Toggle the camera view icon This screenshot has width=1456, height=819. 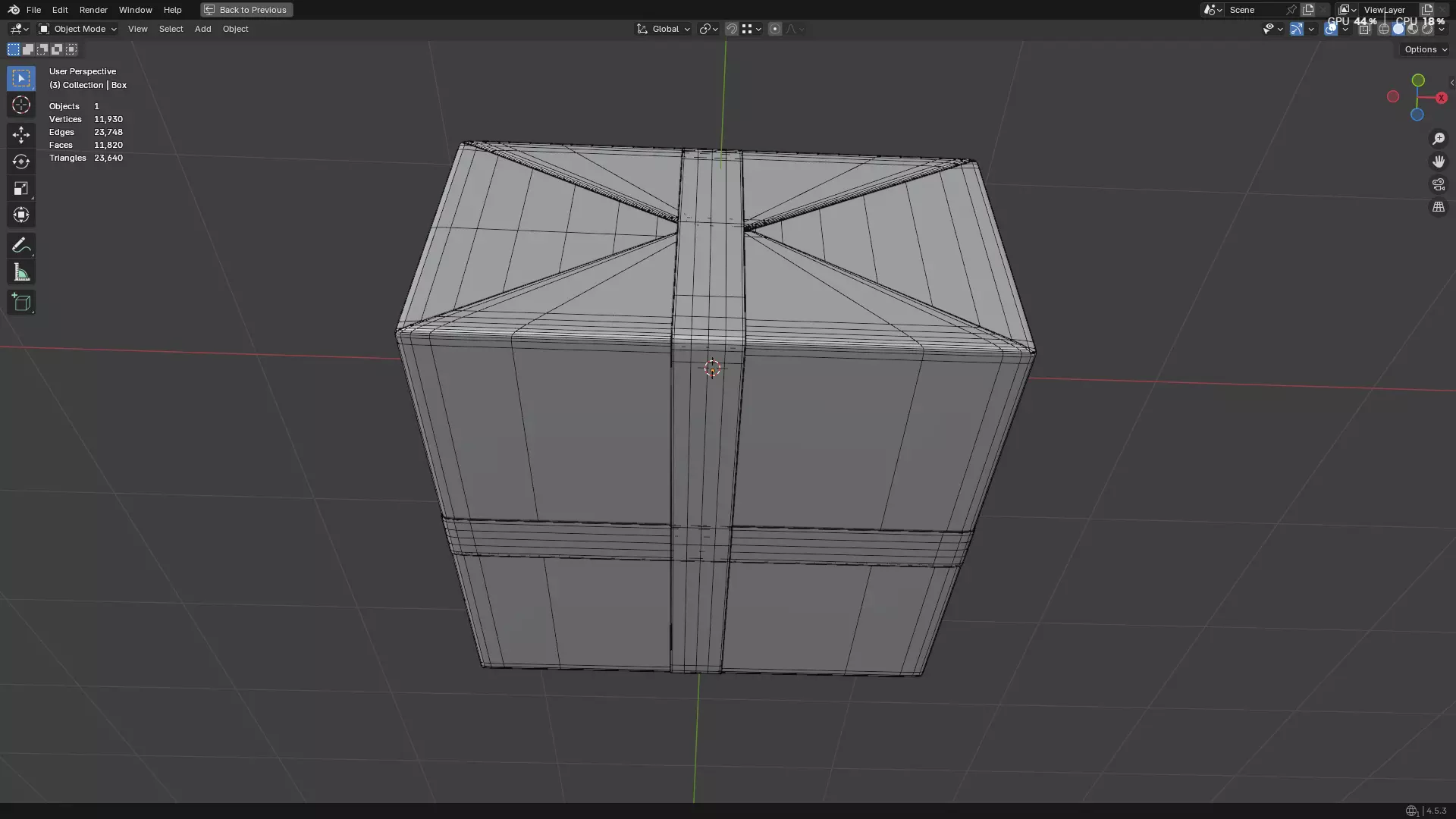1439,184
